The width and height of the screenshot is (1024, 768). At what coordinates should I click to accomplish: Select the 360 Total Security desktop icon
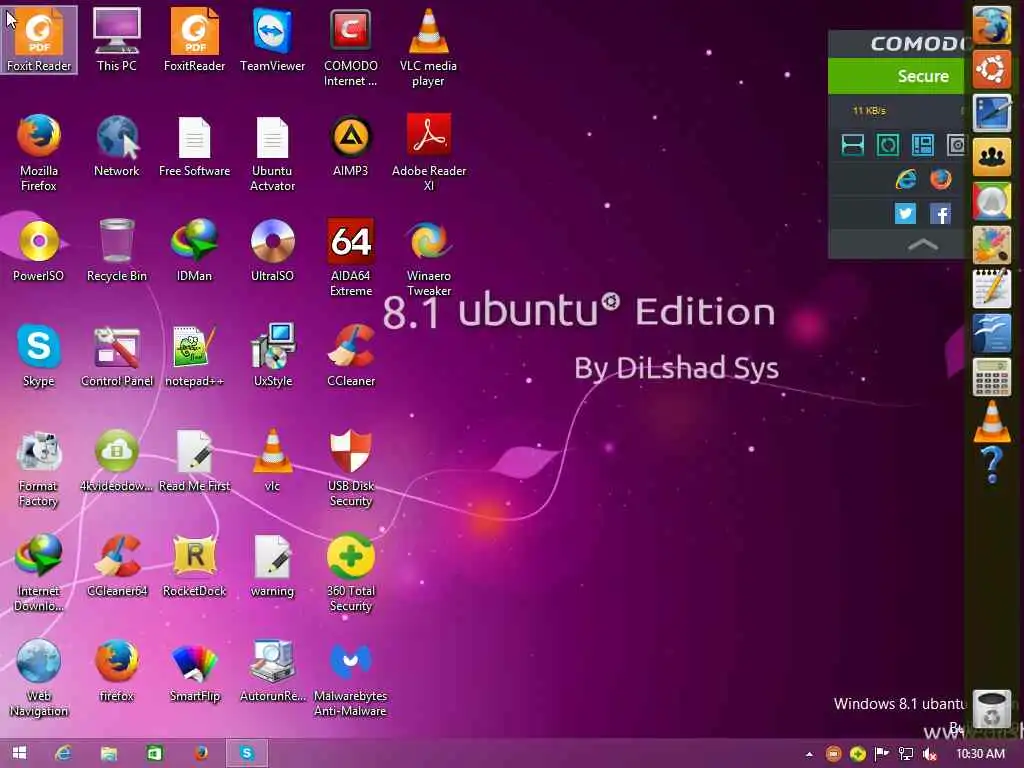(x=351, y=573)
